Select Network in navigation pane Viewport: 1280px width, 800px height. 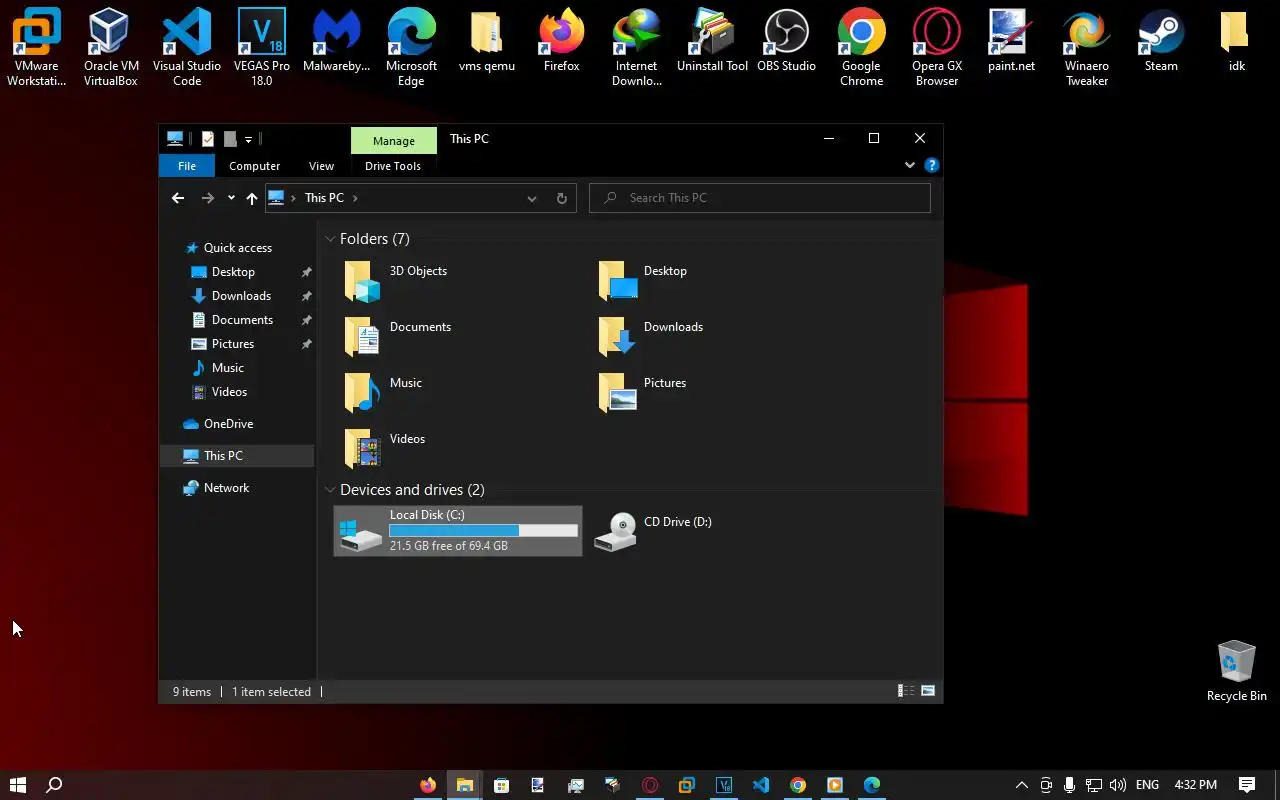pos(226,488)
